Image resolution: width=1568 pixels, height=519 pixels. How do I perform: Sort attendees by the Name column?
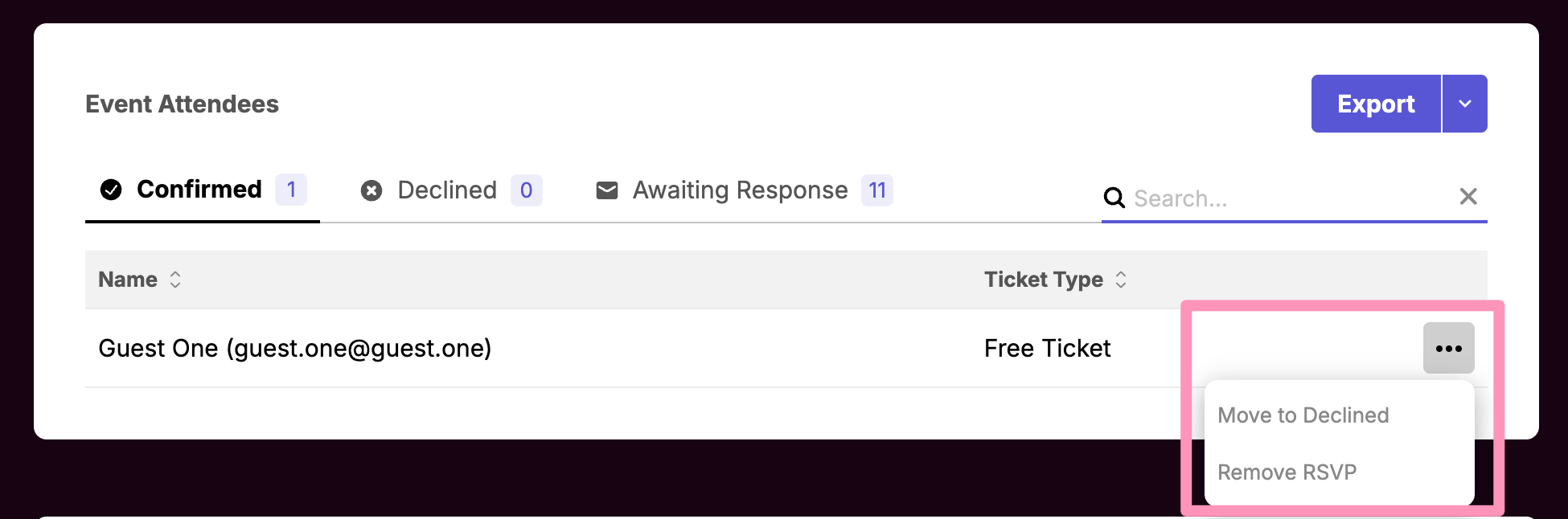coord(128,280)
